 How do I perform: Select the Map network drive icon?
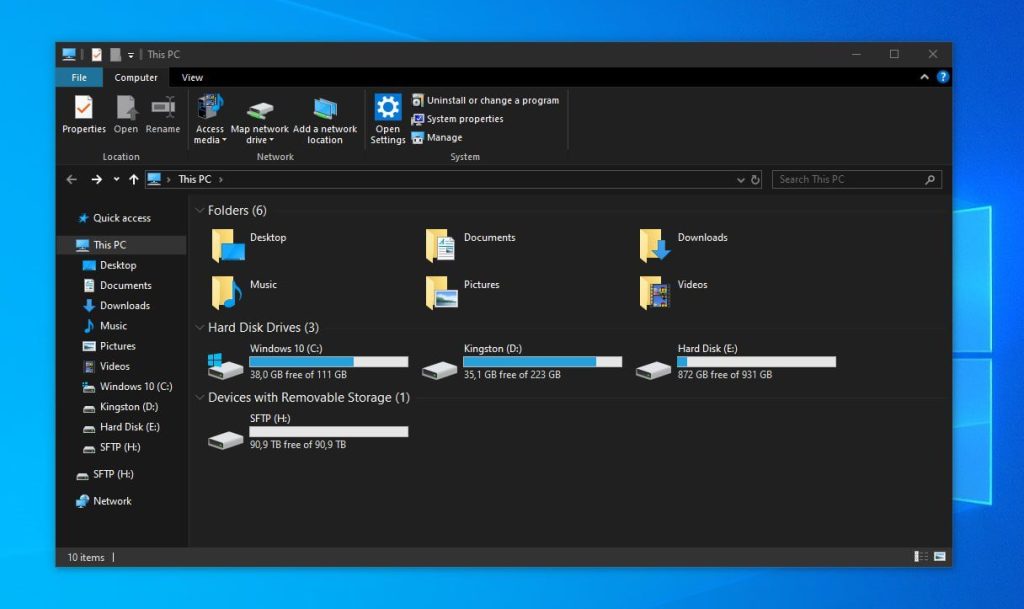pos(260,110)
